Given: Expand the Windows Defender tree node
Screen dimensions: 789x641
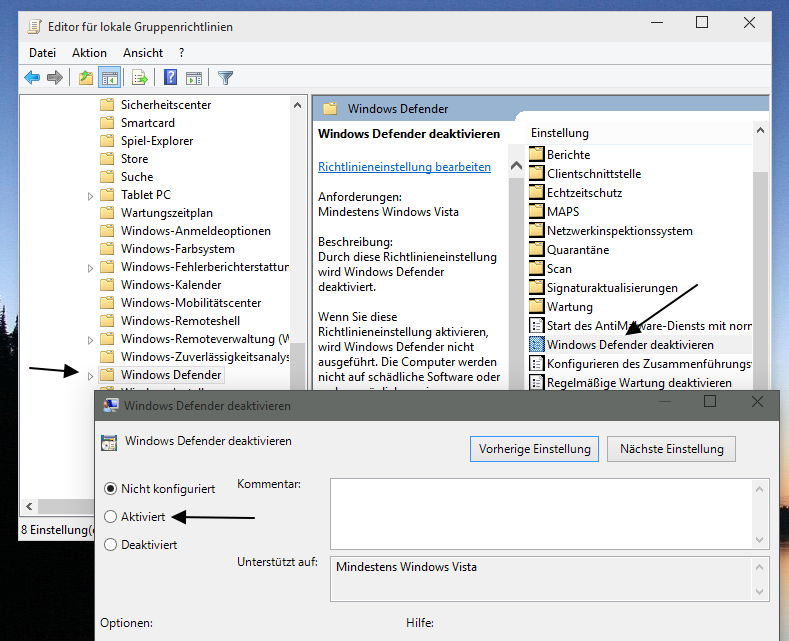Looking at the screenshot, I should (90, 376).
